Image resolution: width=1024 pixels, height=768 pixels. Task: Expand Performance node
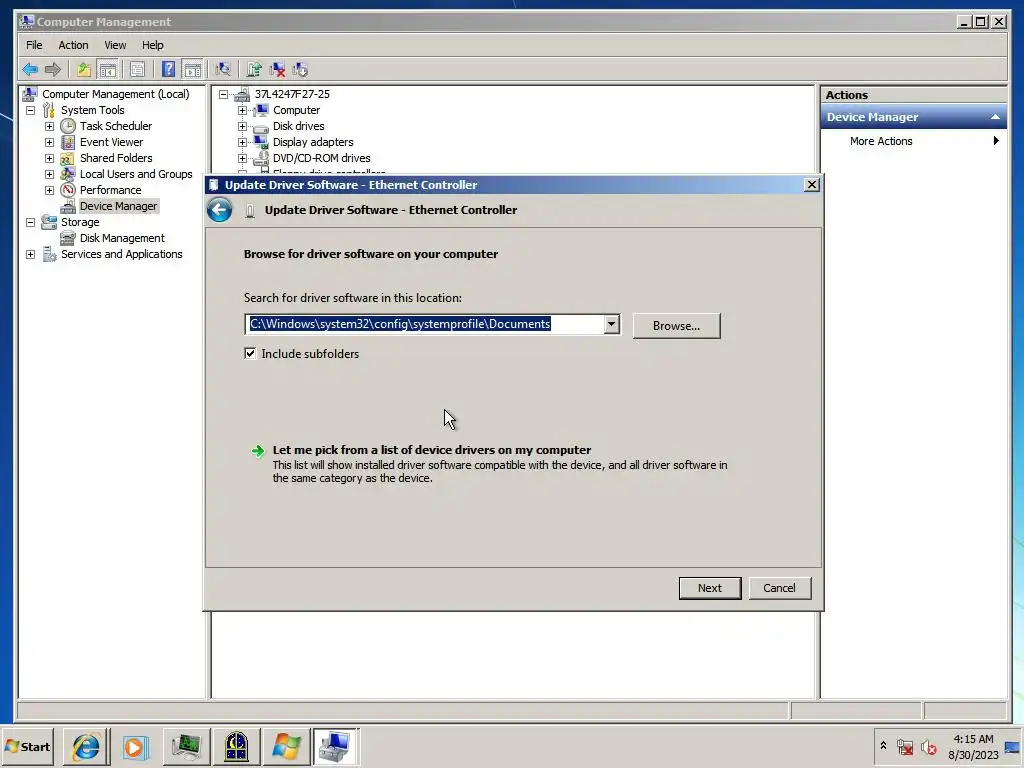click(50, 190)
